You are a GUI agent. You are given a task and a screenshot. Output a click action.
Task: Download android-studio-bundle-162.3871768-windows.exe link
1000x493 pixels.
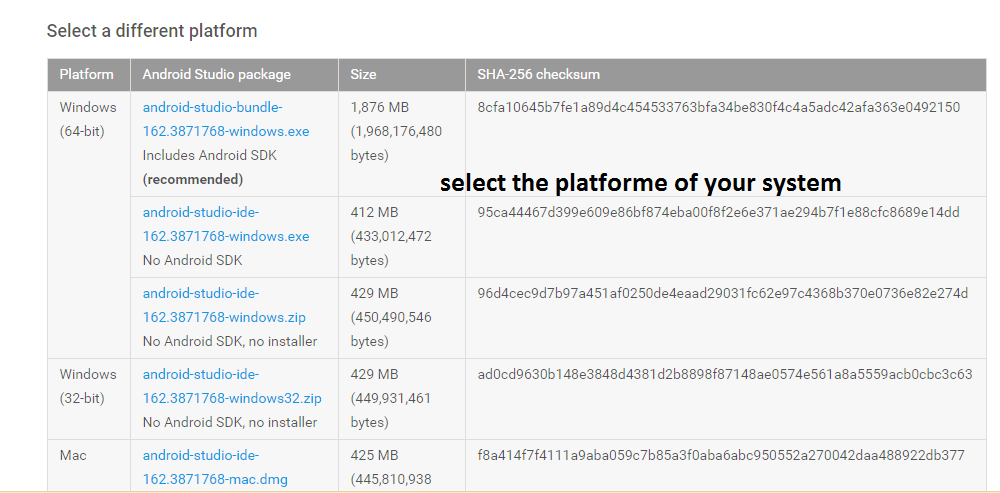(x=226, y=119)
